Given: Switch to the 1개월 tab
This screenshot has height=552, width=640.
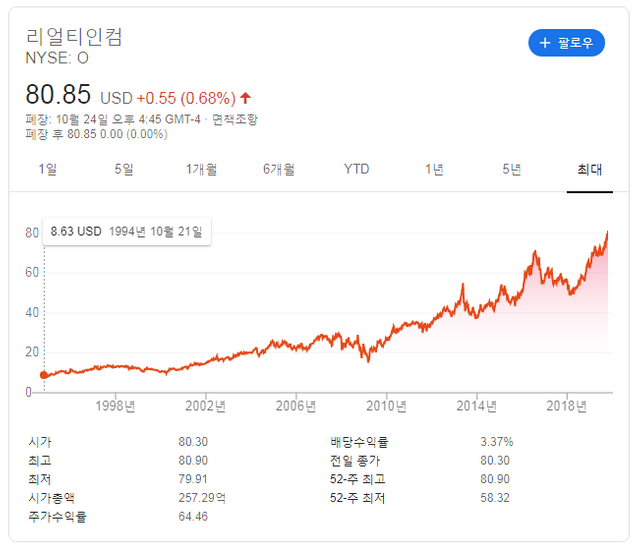Looking at the screenshot, I should point(201,169).
